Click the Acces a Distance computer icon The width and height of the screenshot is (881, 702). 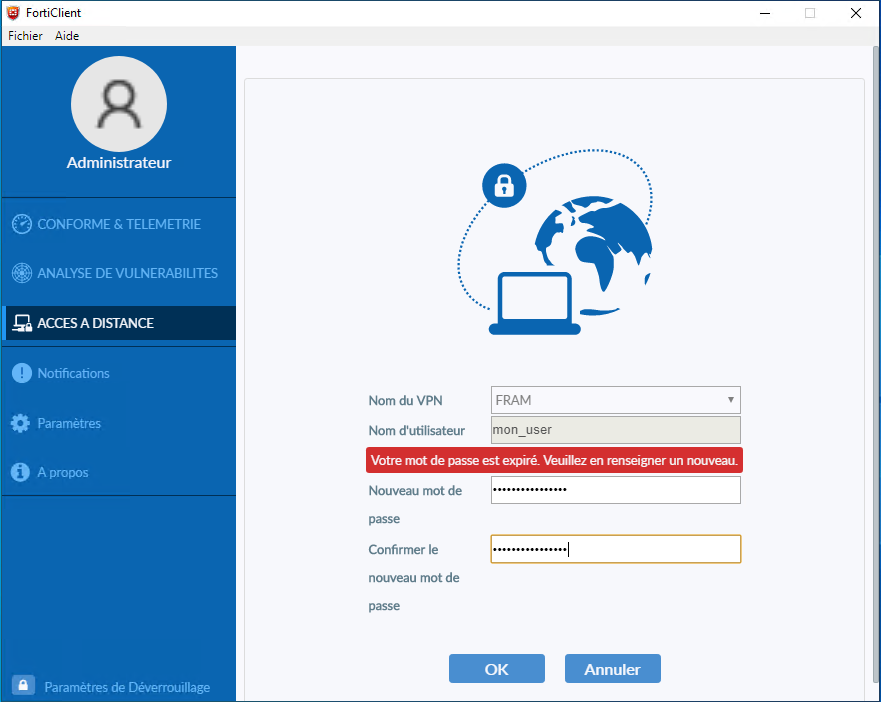tap(22, 323)
